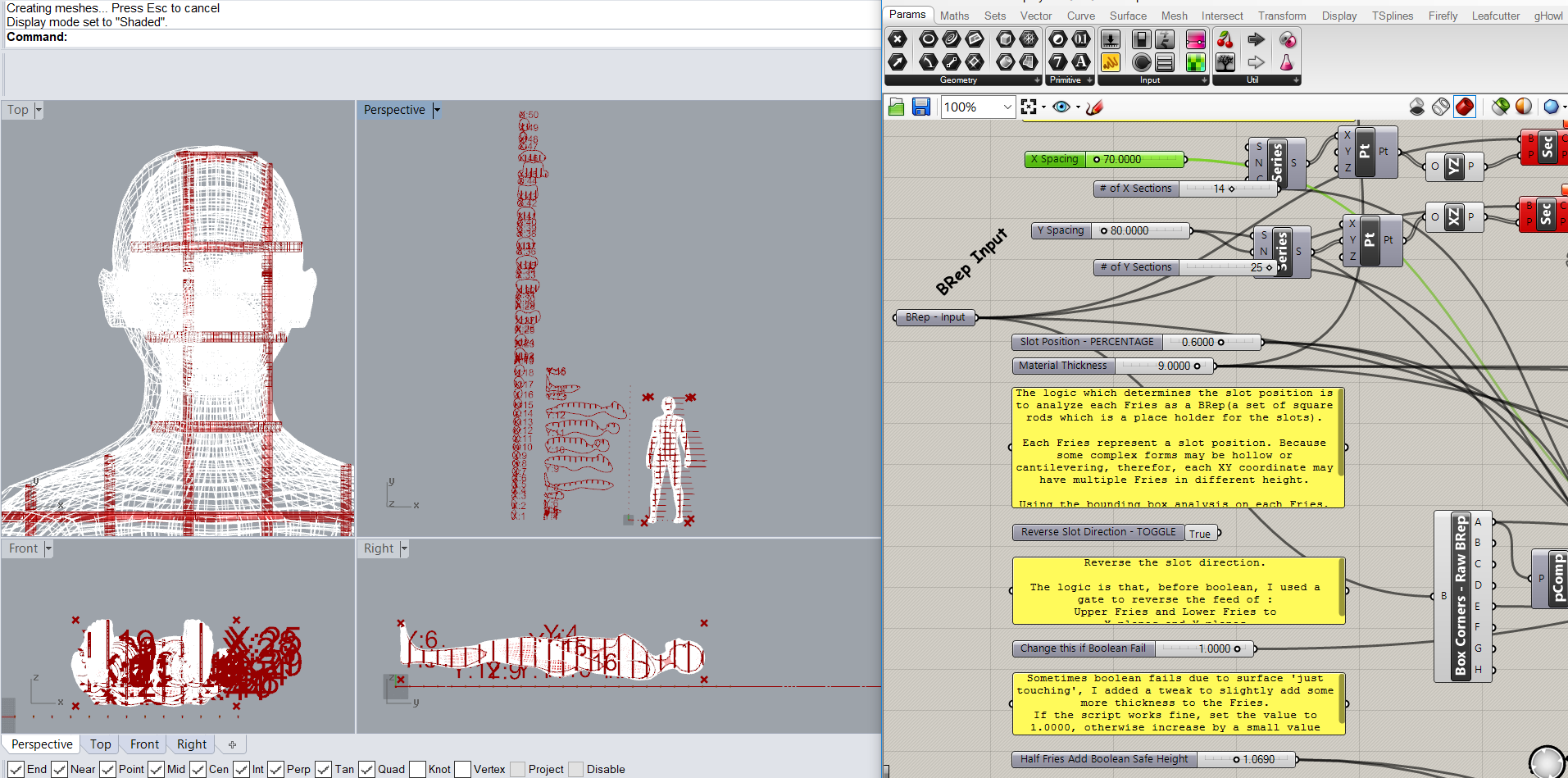Add the Param Viewer tree util component
Screen dimensions: 1568x778
tap(1225, 62)
